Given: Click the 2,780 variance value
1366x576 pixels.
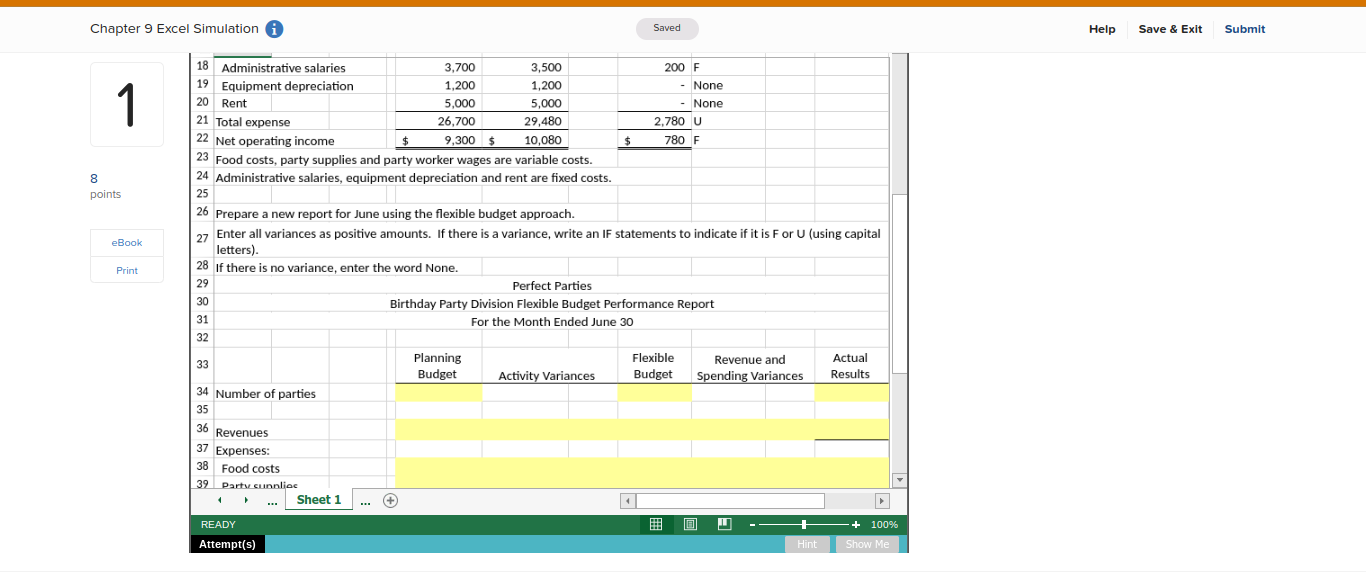Looking at the screenshot, I should pos(670,122).
